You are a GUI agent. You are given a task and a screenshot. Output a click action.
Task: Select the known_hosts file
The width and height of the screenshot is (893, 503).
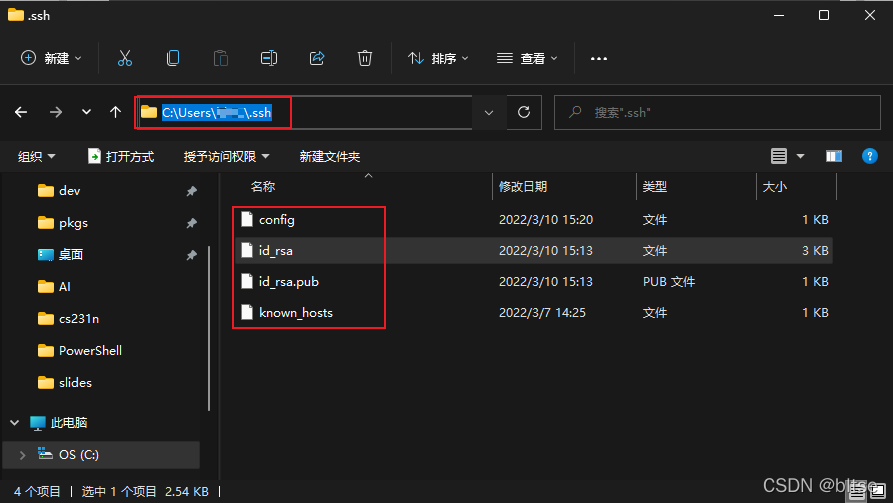(296, 312)
